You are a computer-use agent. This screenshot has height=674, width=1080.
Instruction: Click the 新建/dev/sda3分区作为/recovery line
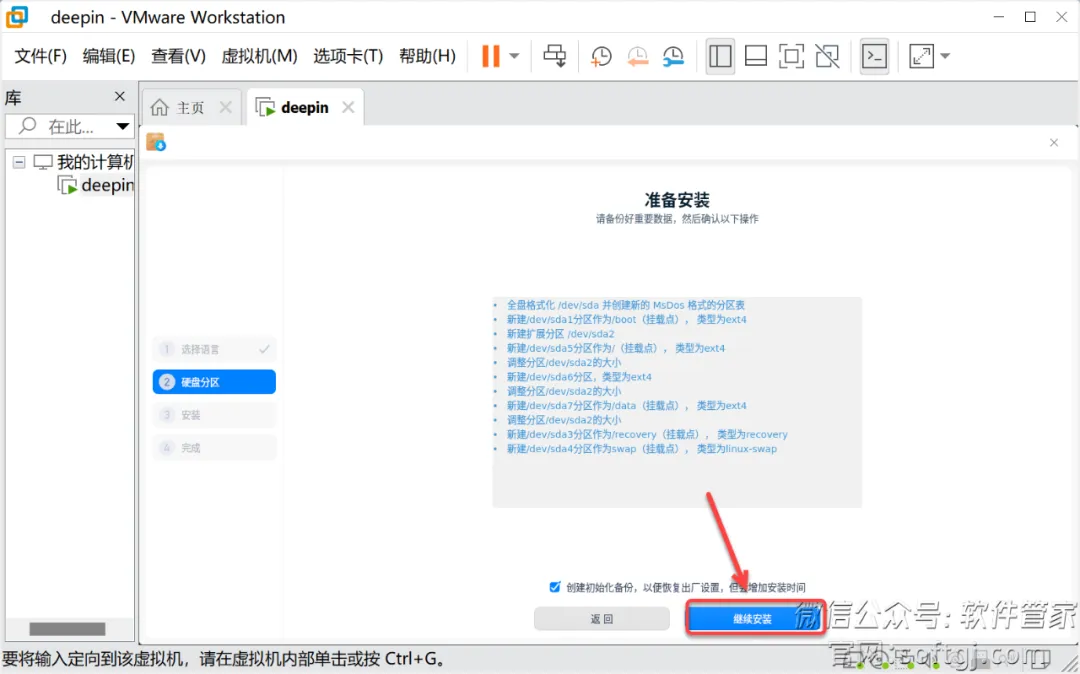[x=647, y=434]
